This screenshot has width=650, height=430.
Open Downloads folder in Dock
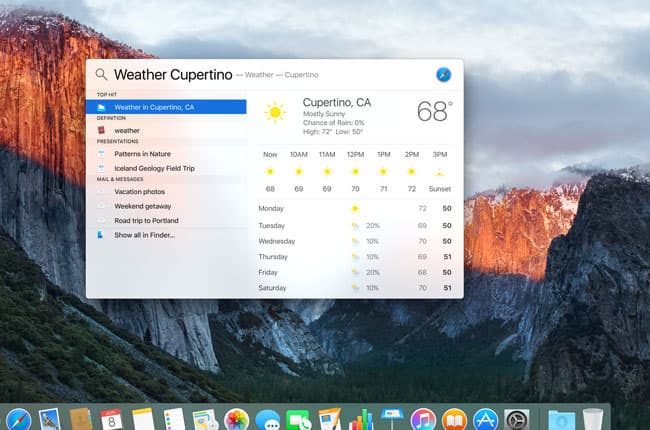pos(562,420)
